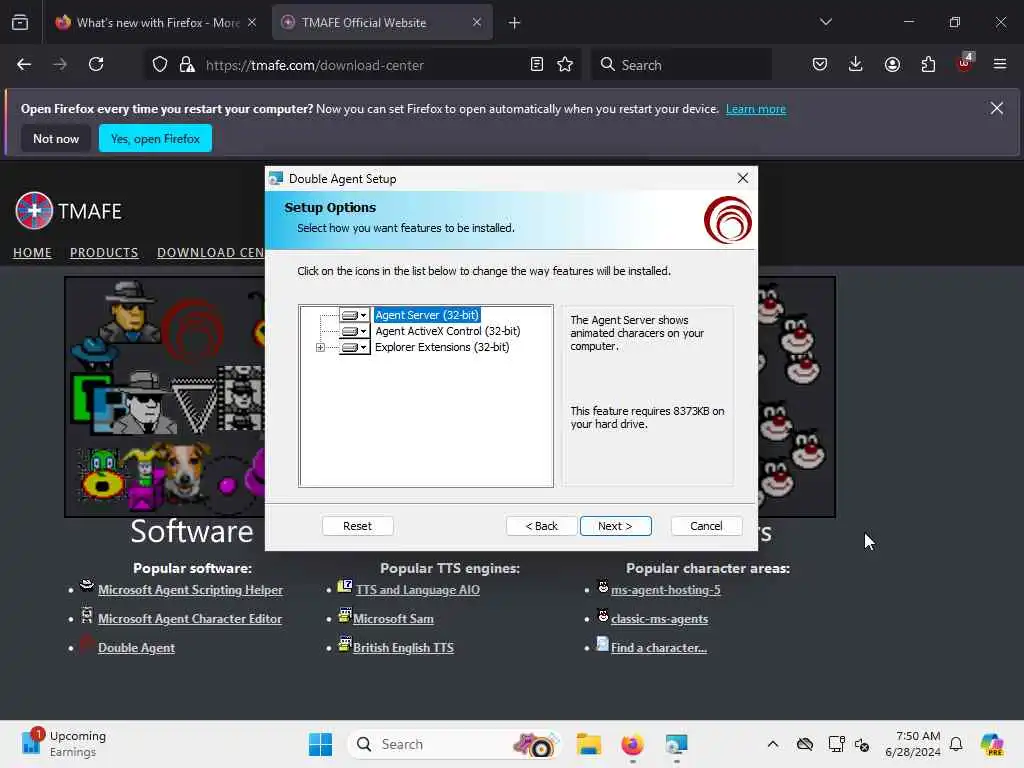Open Firefox recent browsing view icon
The height and width of the screenshot is (768, 1024).
[20, 23]
